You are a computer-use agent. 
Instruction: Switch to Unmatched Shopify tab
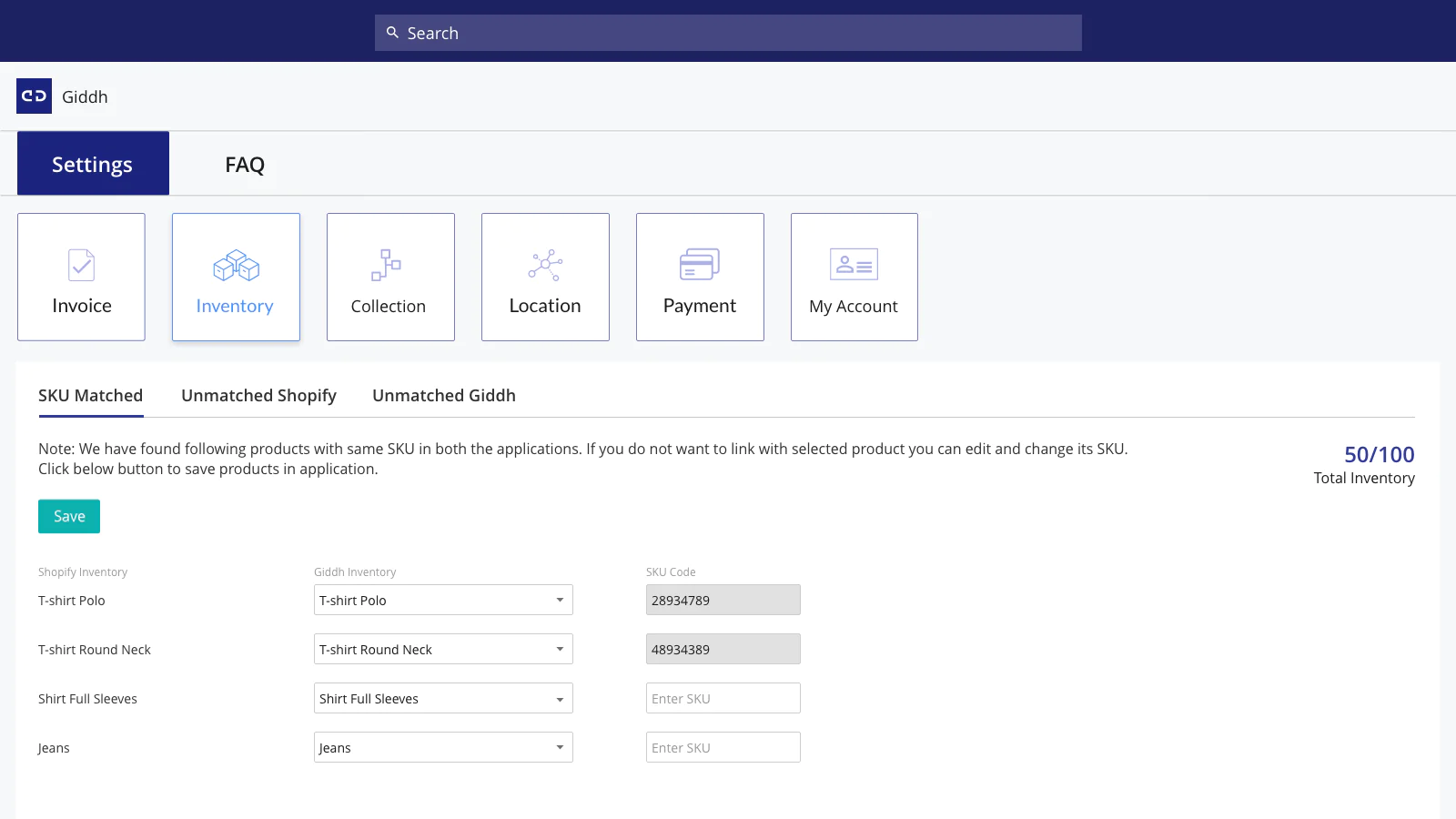[x=258, y=396]
